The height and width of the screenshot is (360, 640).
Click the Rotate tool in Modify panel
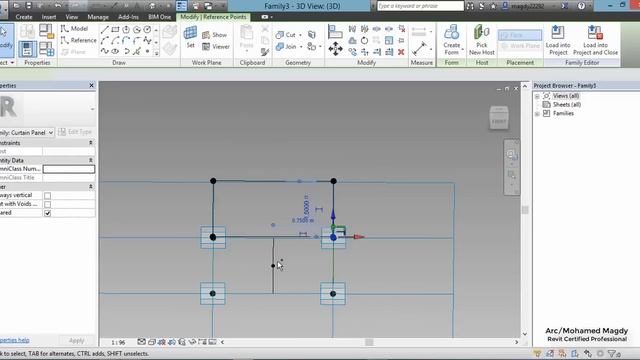pos(364,40)
